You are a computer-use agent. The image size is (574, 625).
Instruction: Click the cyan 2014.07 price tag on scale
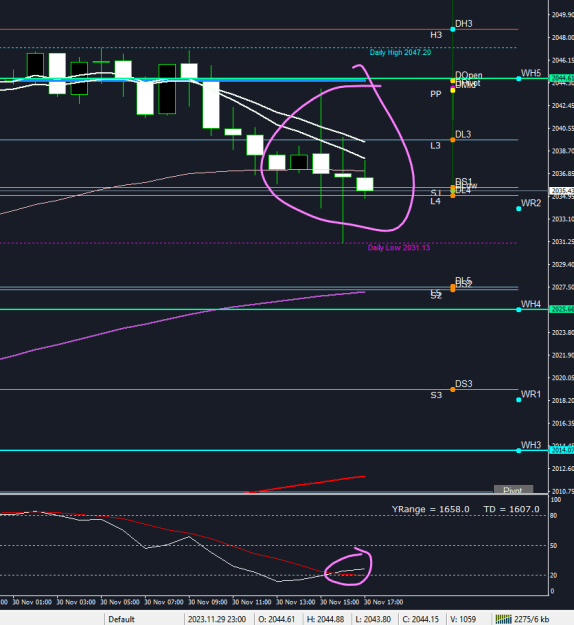tap(562, 450)
